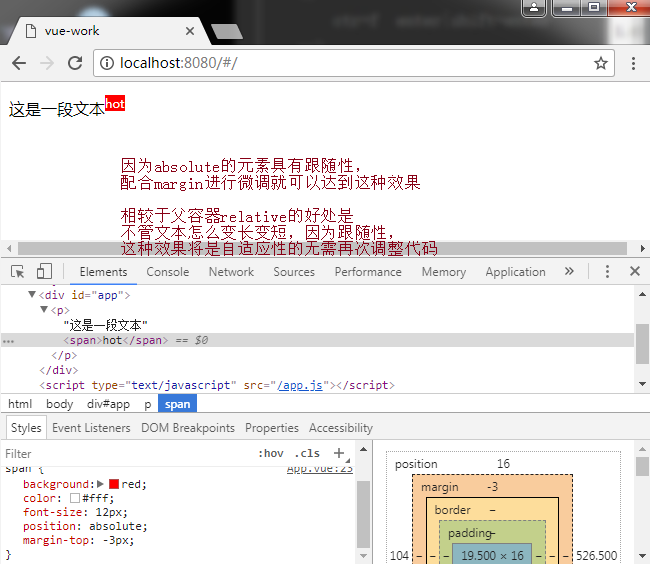Switch to the Styles pane
This screenshot has height=564, width=650.
pos(26,428)
